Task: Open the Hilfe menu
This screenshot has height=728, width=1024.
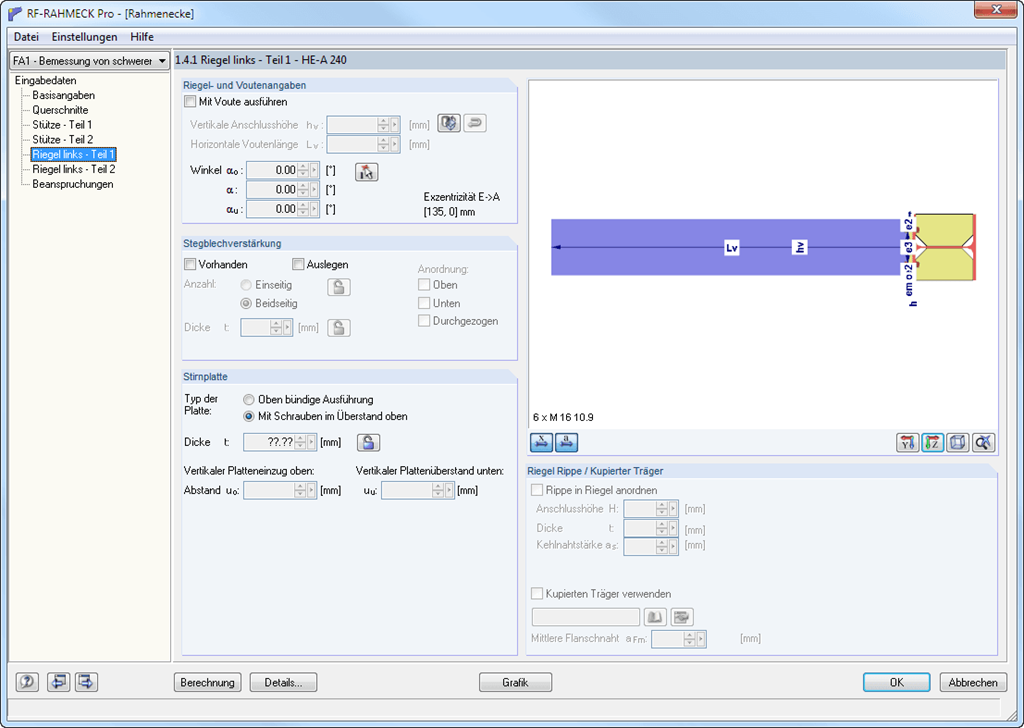Action: (142, 37)
